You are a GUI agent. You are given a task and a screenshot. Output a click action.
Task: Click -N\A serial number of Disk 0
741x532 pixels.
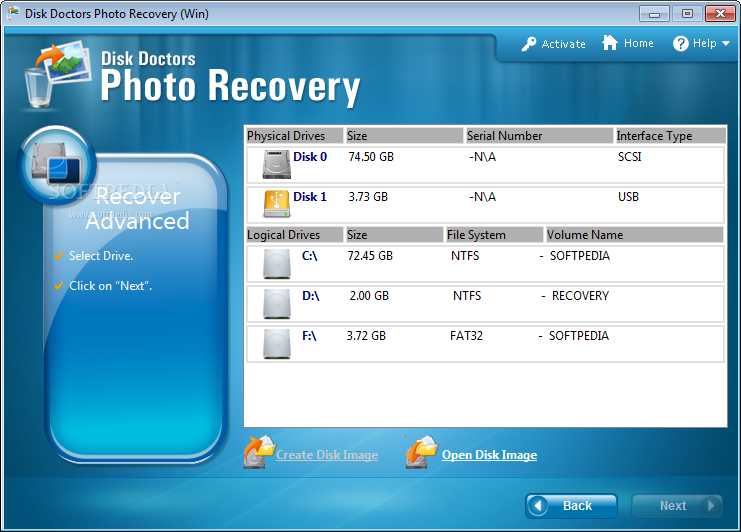482,157
